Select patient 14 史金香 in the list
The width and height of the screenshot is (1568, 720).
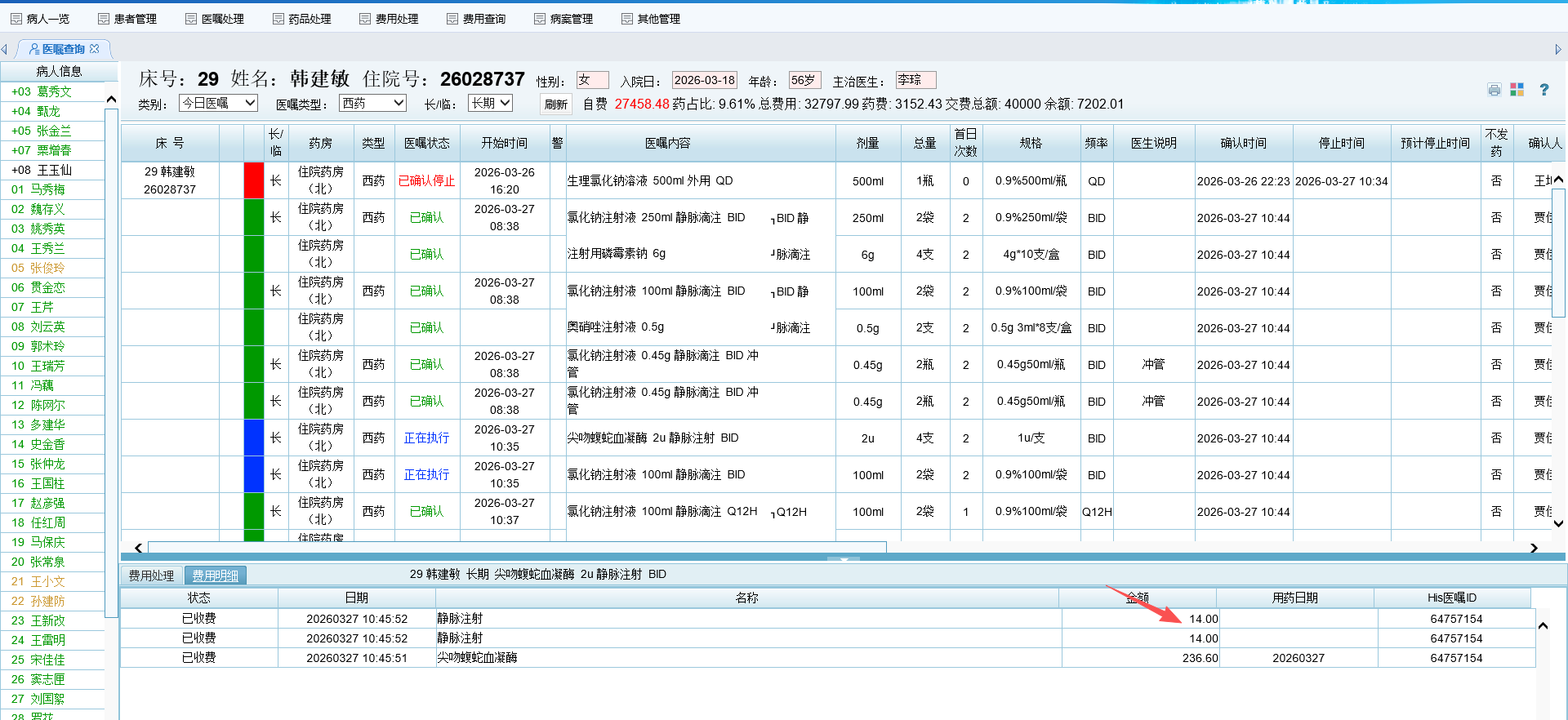[53, 444]
